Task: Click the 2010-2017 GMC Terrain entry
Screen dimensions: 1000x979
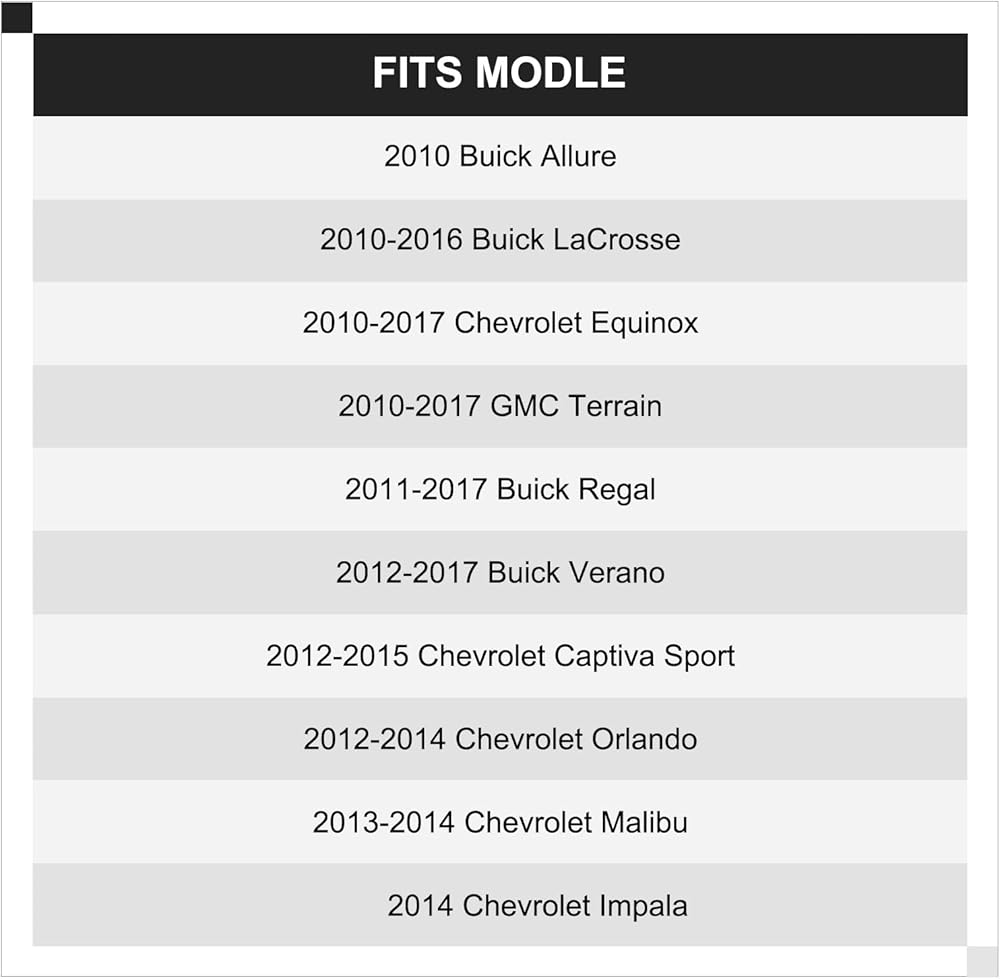Action: (500, 406)
